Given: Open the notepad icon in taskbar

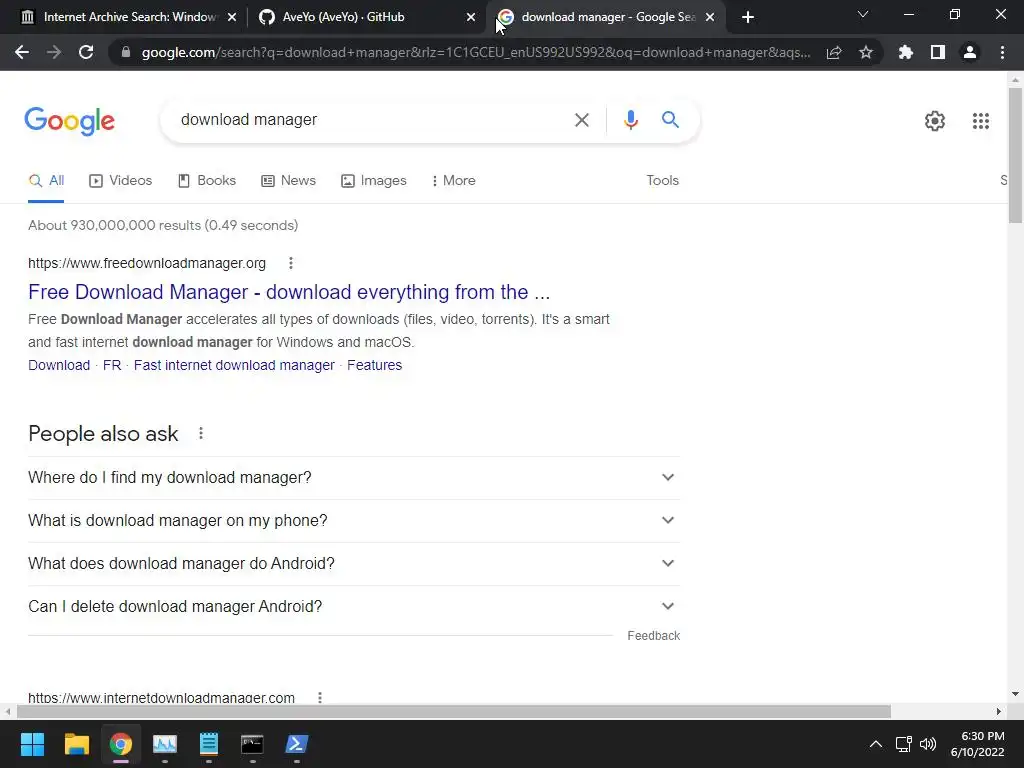Looking at the screenshot, I should point(208,744).
